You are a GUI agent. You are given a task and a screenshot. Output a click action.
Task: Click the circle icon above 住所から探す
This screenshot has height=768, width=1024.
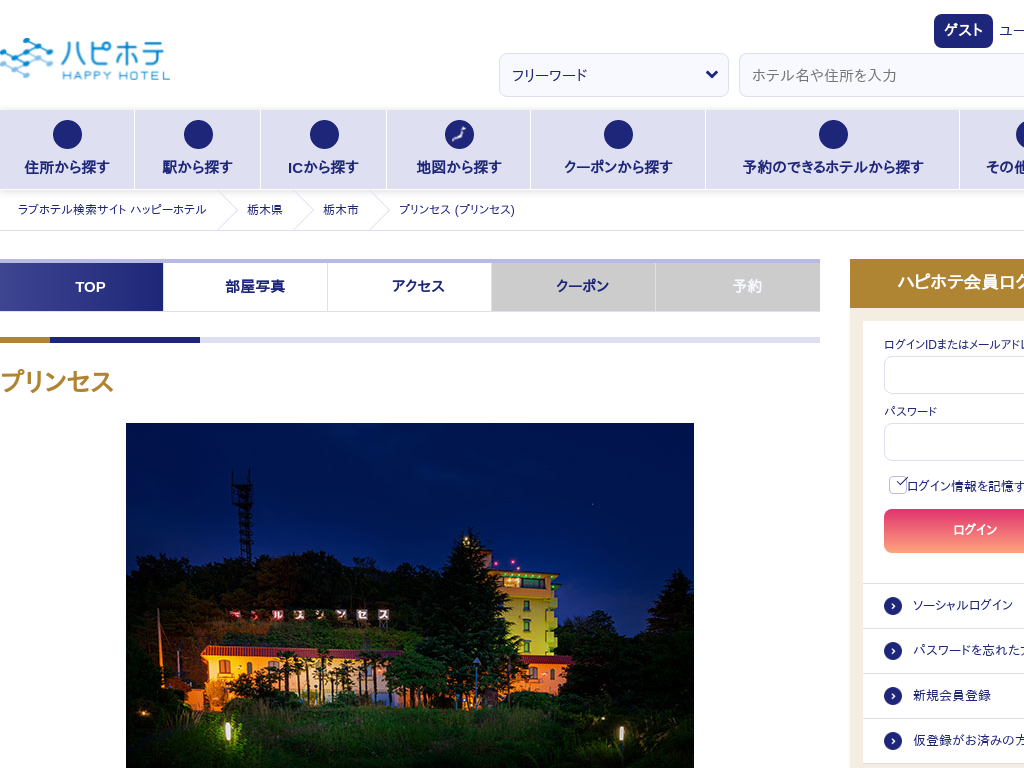click(67, 135)
